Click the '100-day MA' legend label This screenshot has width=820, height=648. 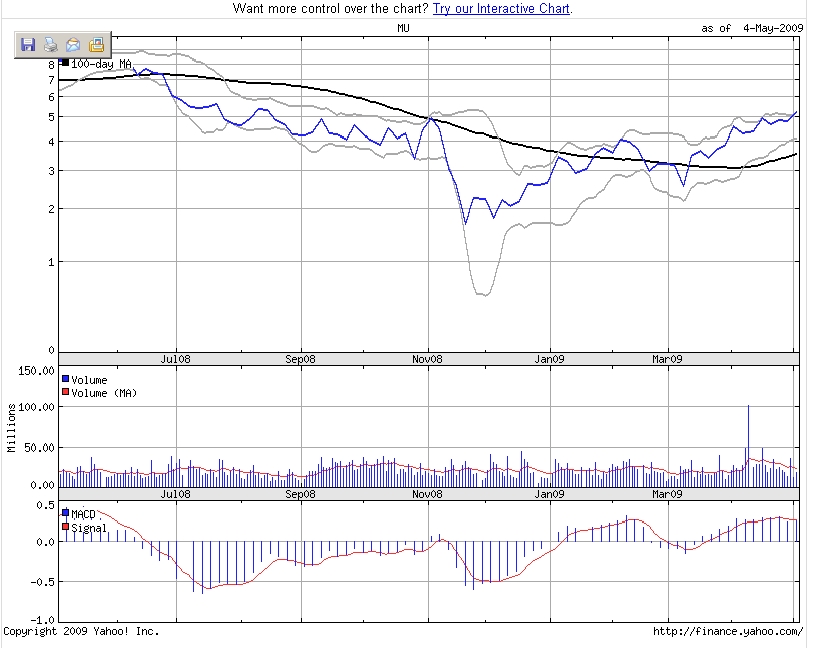pyautogui.click(x=101, y=64)
